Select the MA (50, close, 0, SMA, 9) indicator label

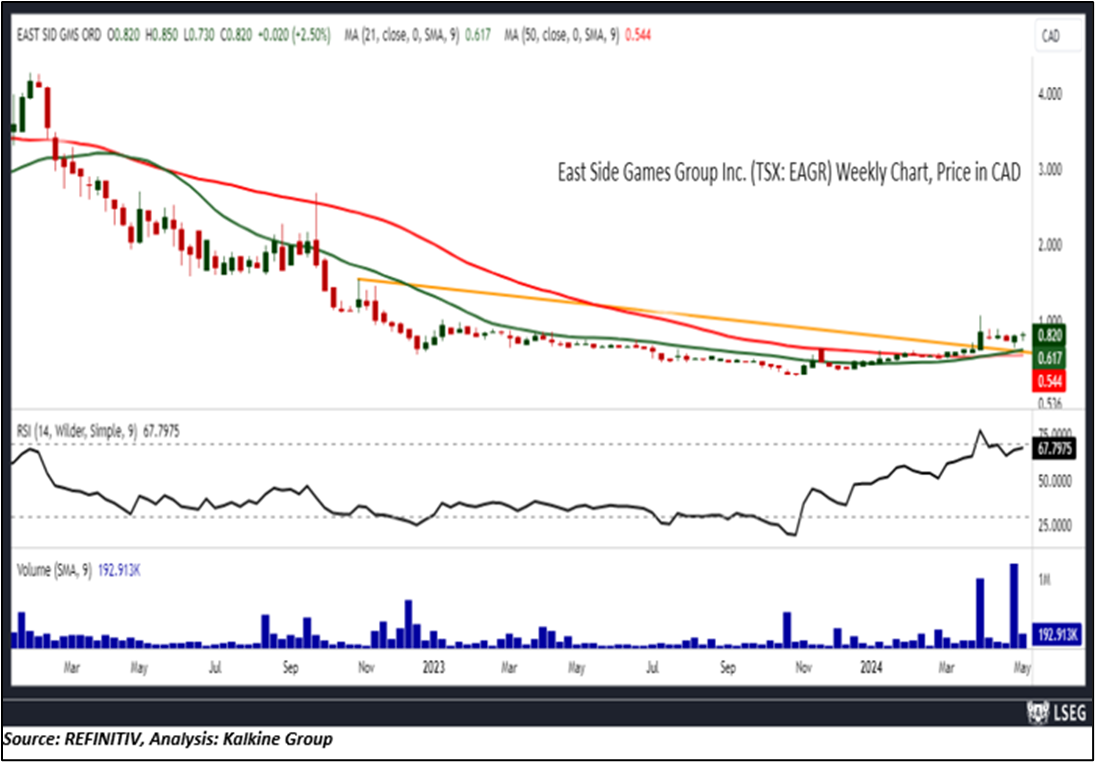561,34
